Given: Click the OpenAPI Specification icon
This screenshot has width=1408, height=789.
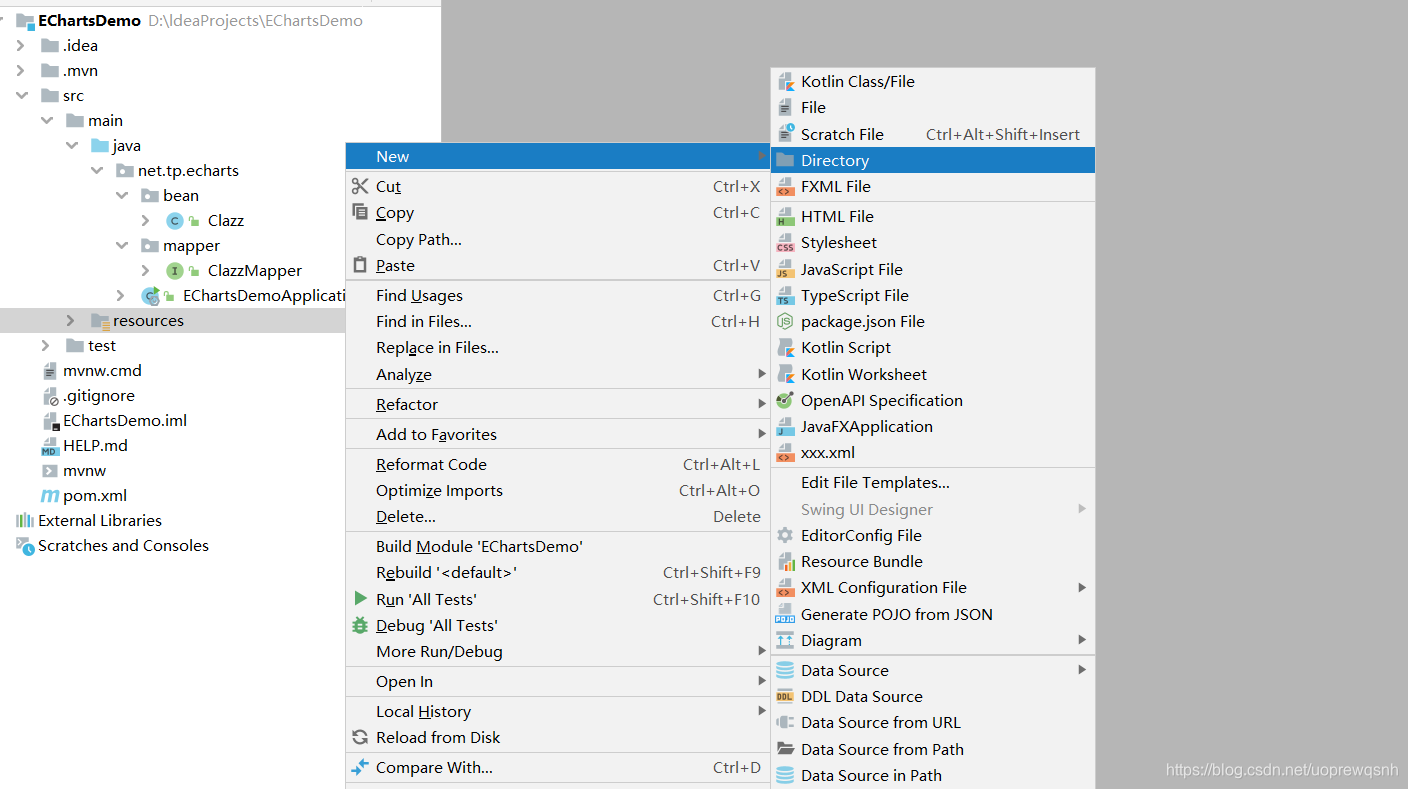Looking at the screenshot, I should coord(785,400).
